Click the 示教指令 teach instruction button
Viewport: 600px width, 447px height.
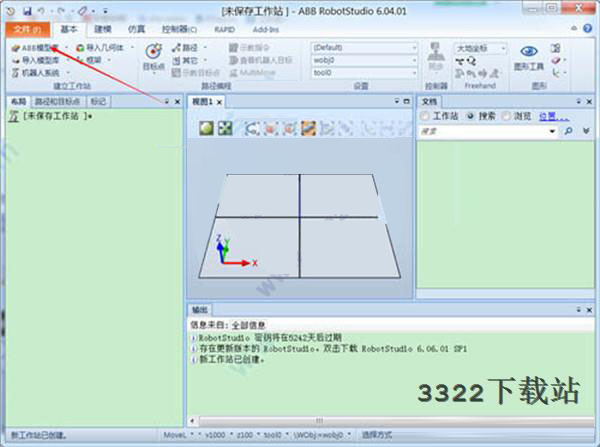point(249,47)
